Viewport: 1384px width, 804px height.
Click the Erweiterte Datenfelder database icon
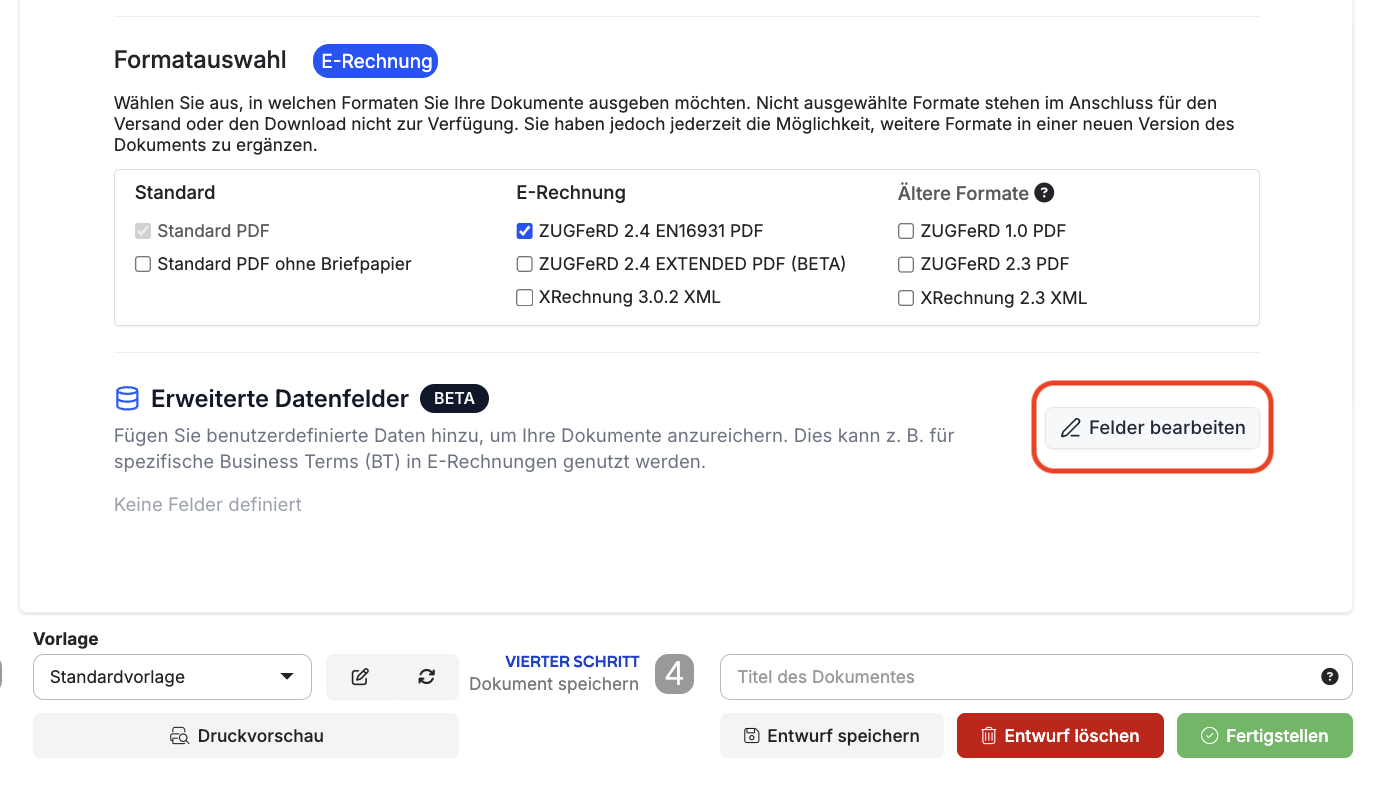pyautogui.click(x=127, y=399)
